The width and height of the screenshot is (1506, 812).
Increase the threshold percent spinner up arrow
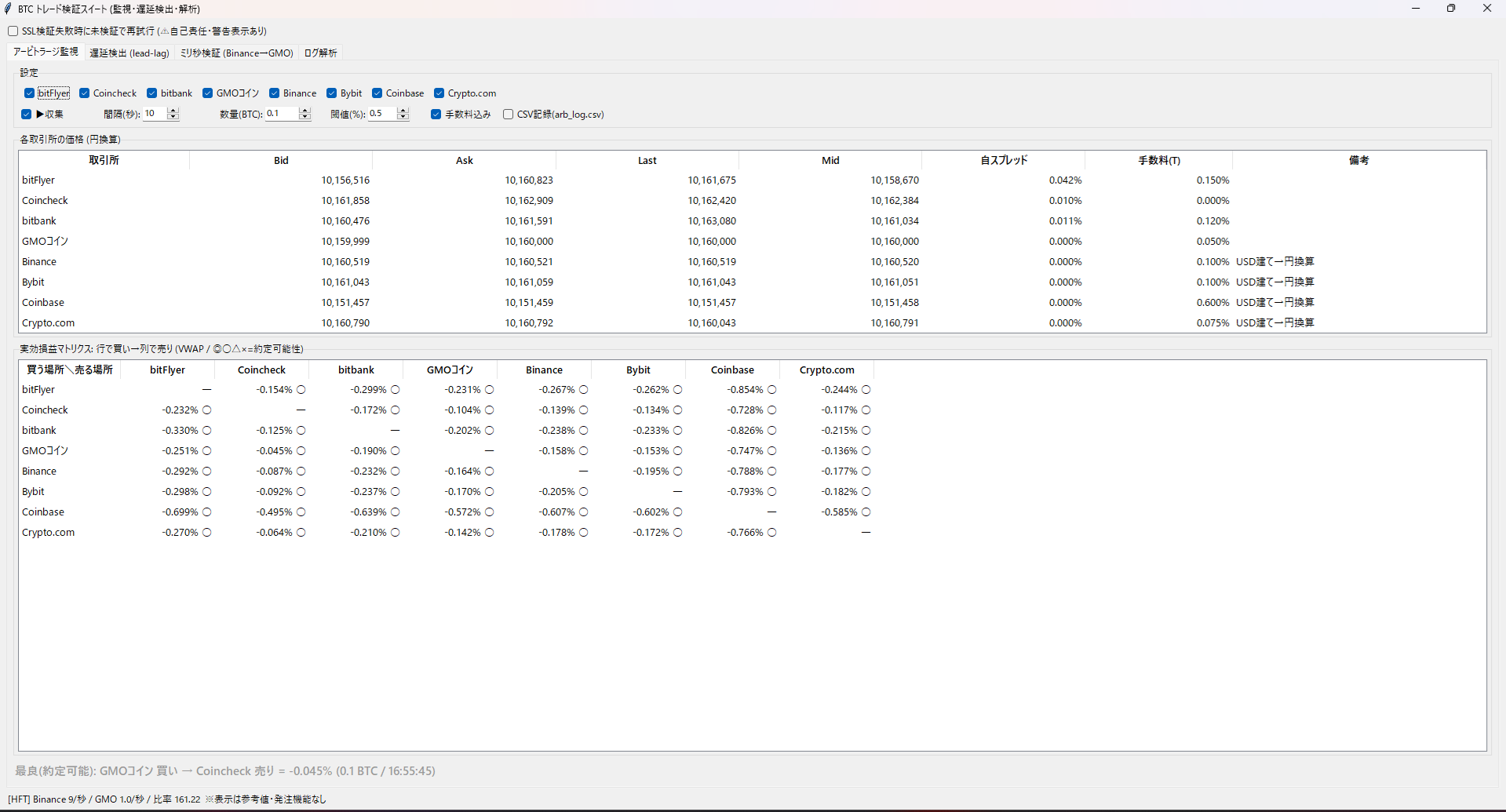pyautogui.click(x=403, y=111)
